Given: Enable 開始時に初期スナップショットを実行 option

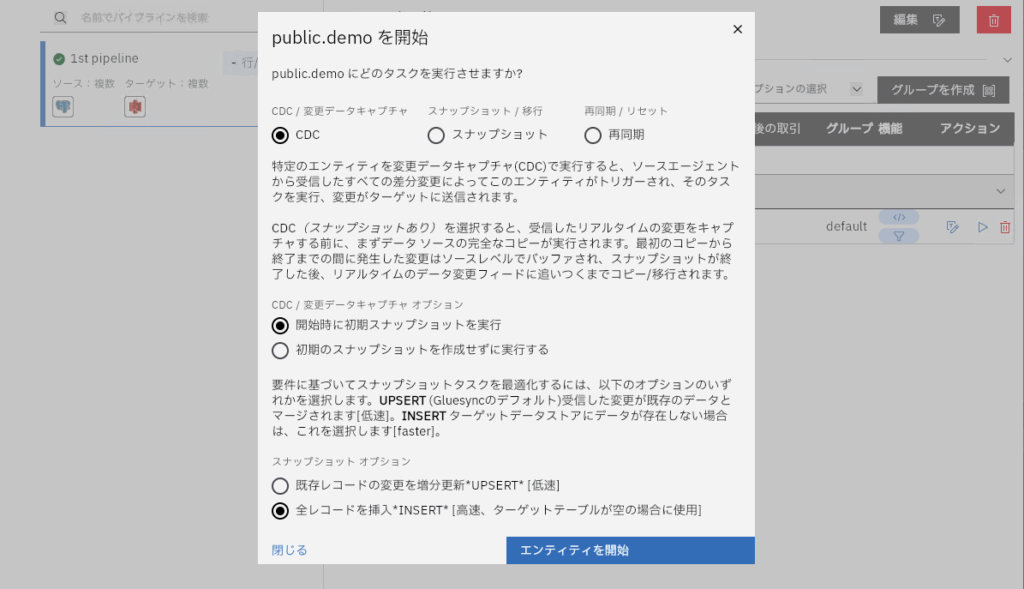Looking at the screenshot, I should pyautogui.click(x=280, y=325).
